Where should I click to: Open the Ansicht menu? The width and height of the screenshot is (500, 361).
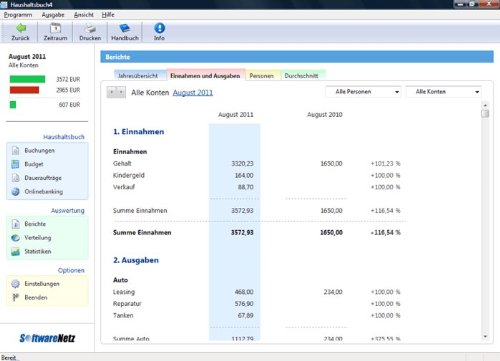[84, 15]
